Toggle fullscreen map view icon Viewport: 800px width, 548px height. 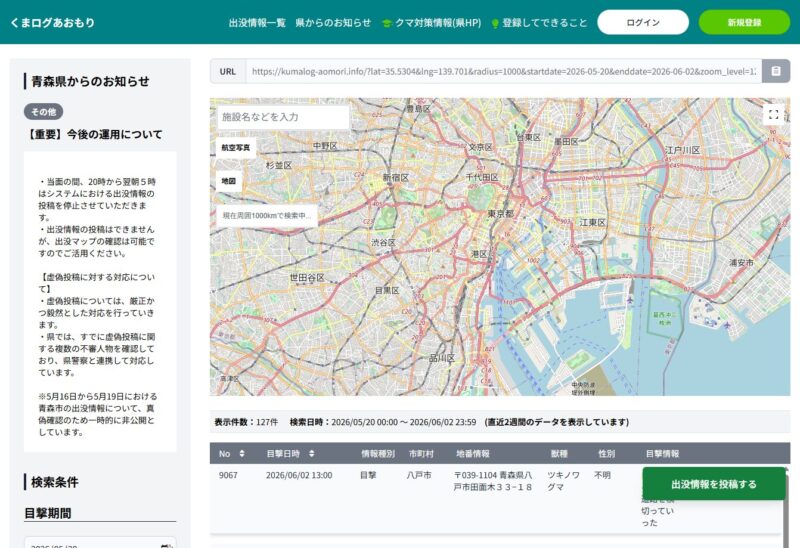[x=773, y=114]
